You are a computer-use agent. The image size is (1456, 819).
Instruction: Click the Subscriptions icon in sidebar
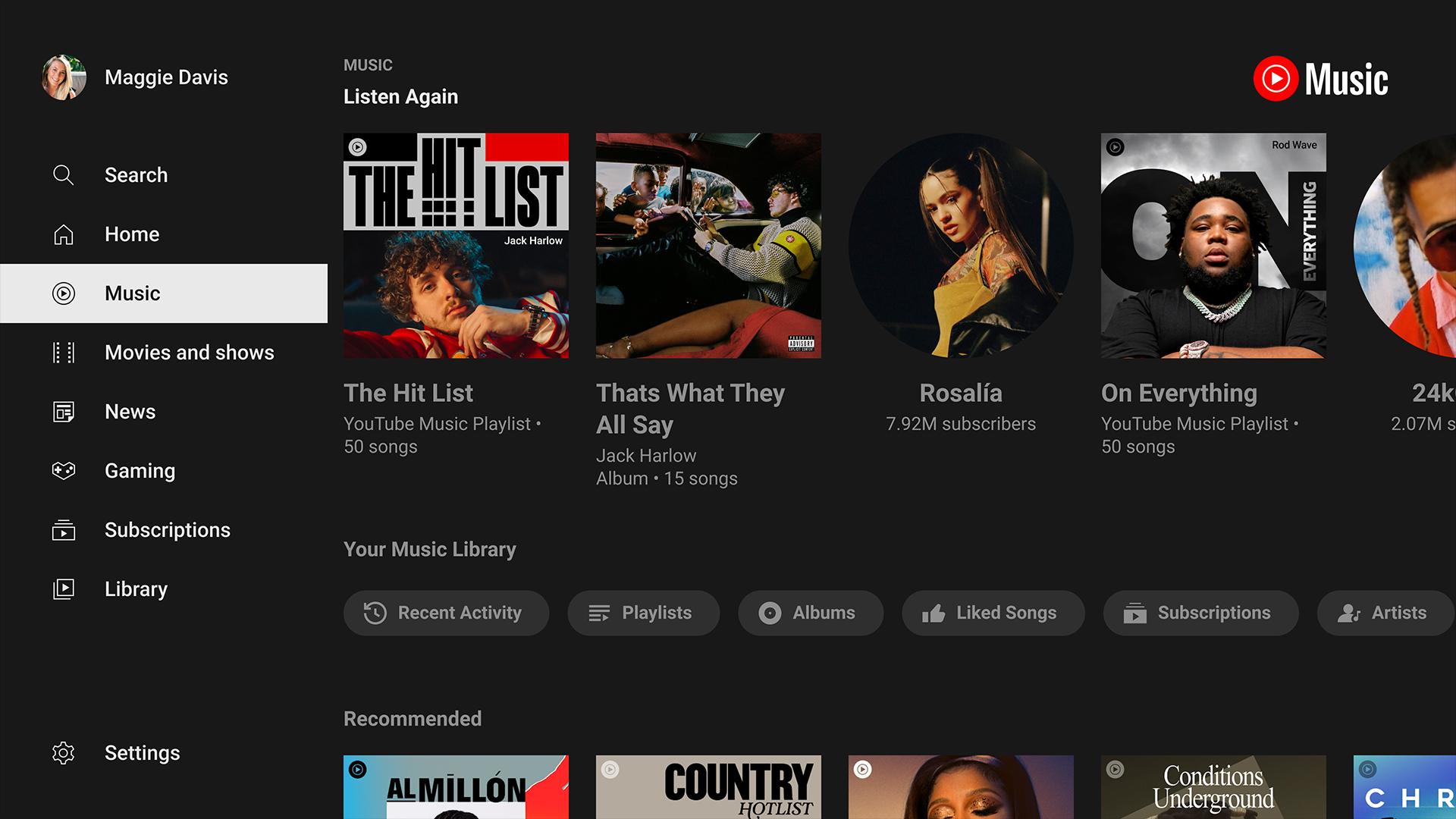pos(63,529)
